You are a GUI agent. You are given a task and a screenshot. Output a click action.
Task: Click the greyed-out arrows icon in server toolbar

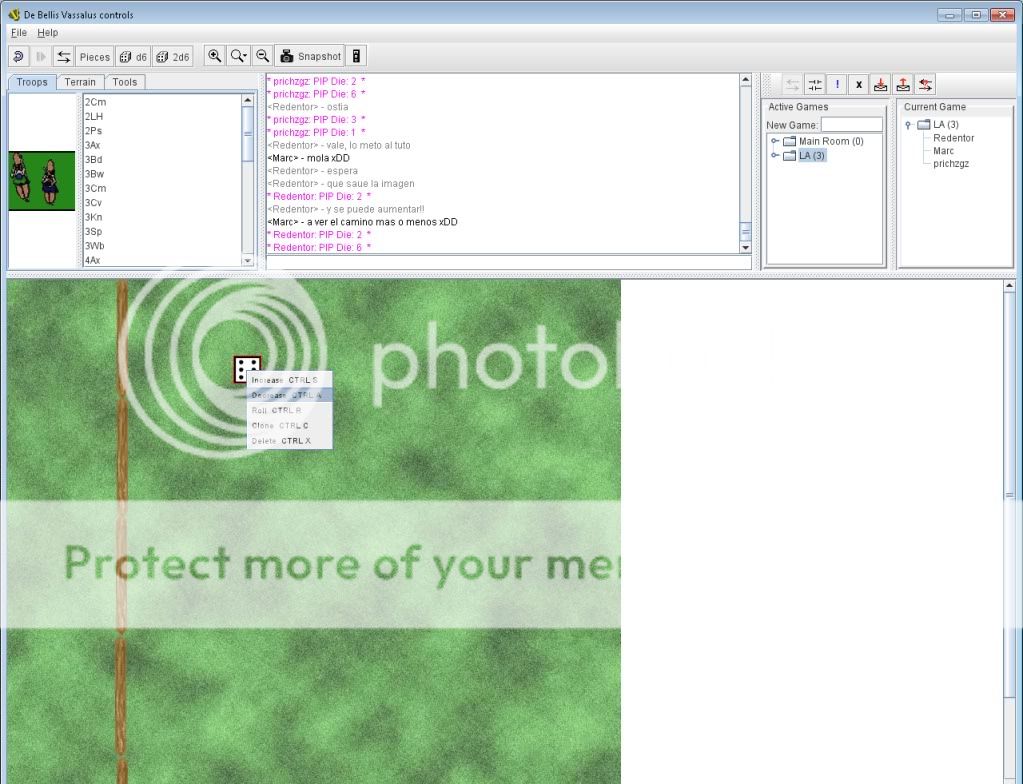click(792, 85)
